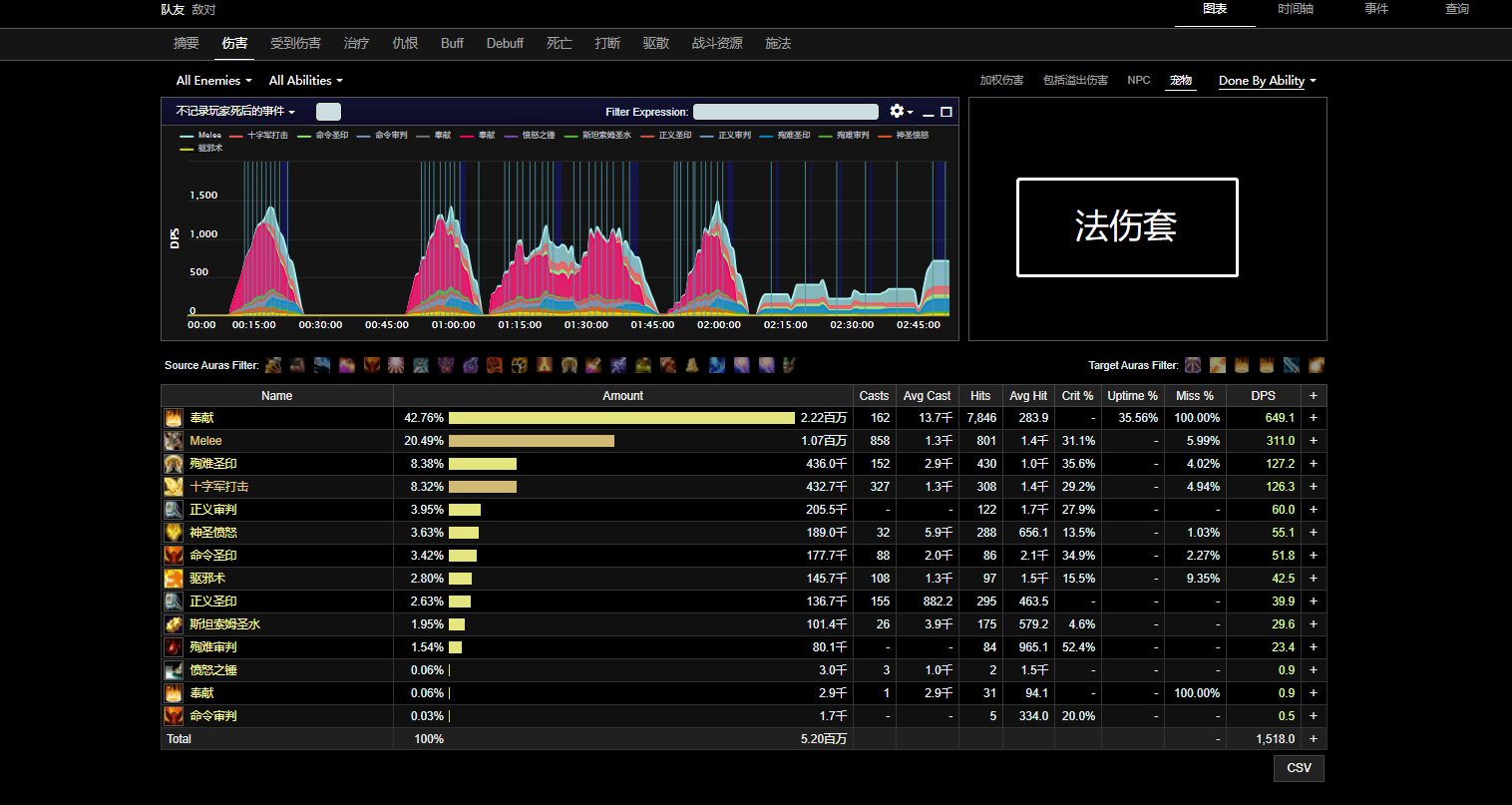
Task: Click the Filter Expression input field
Action: (x=785, y=112)
